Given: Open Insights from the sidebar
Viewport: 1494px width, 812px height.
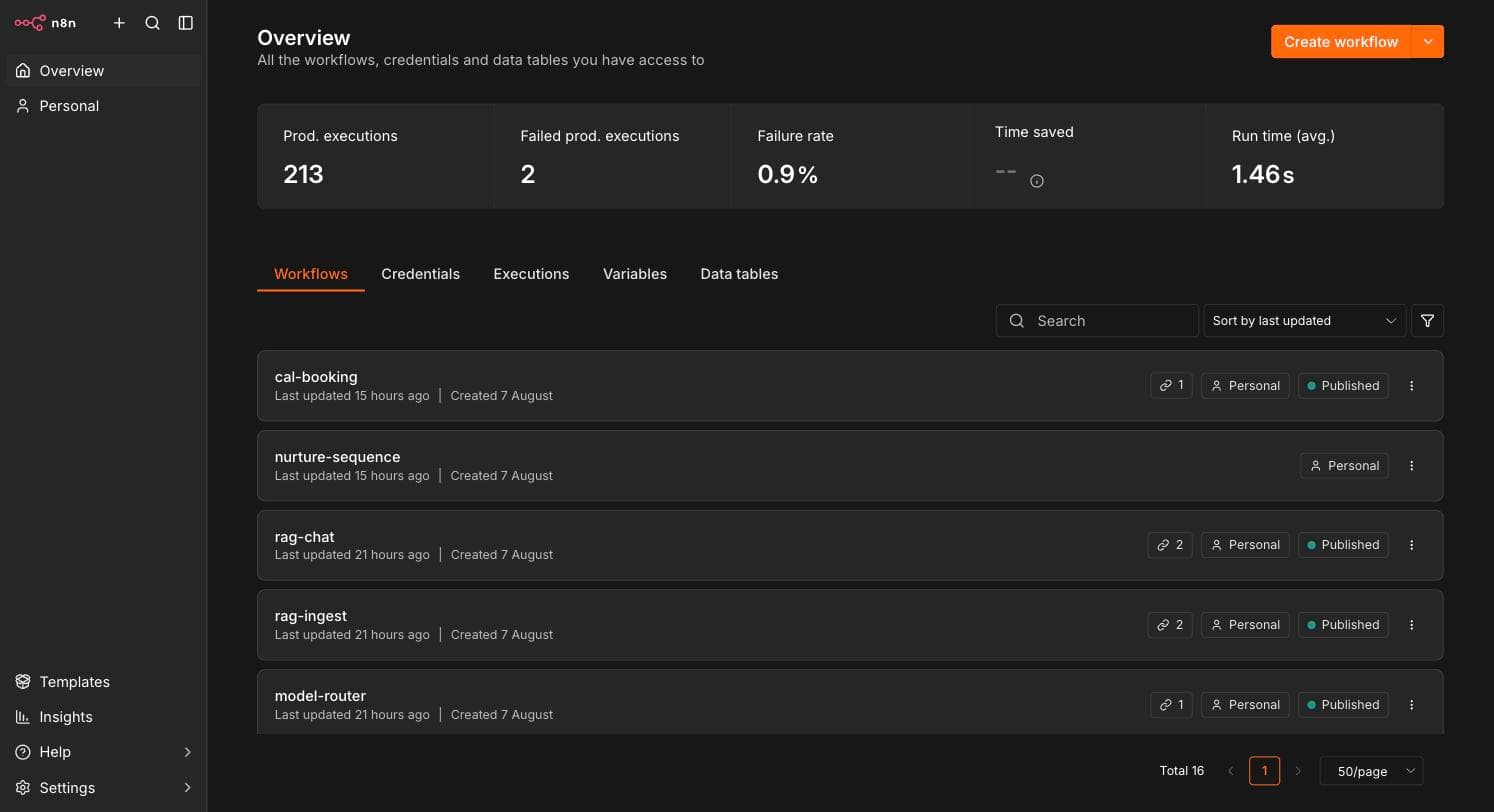Looking at the screenshot, I should 103,717.
